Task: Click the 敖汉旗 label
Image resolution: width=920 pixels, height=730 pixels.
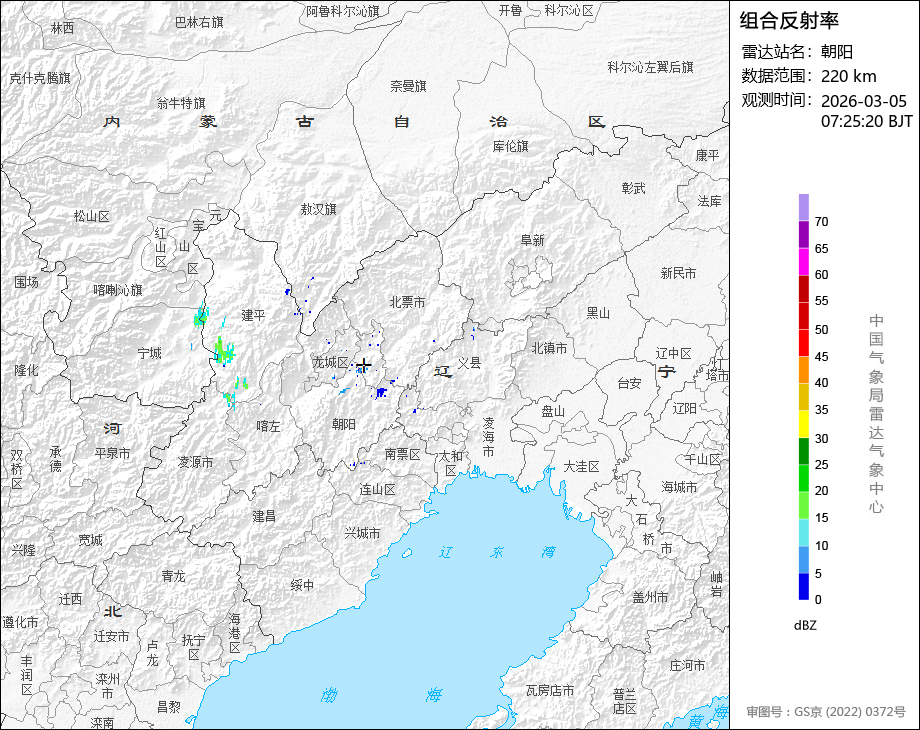Action: pos(318,209)
